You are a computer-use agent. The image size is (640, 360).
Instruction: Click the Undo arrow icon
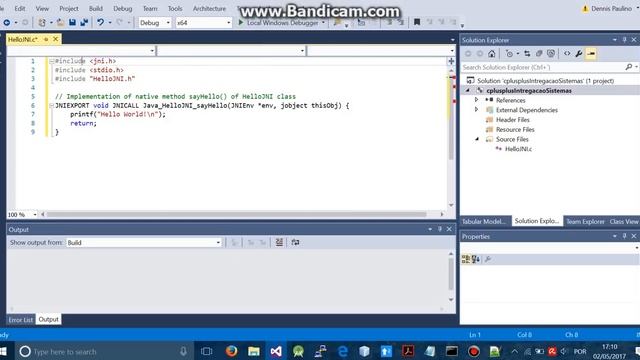click(100, 22)
